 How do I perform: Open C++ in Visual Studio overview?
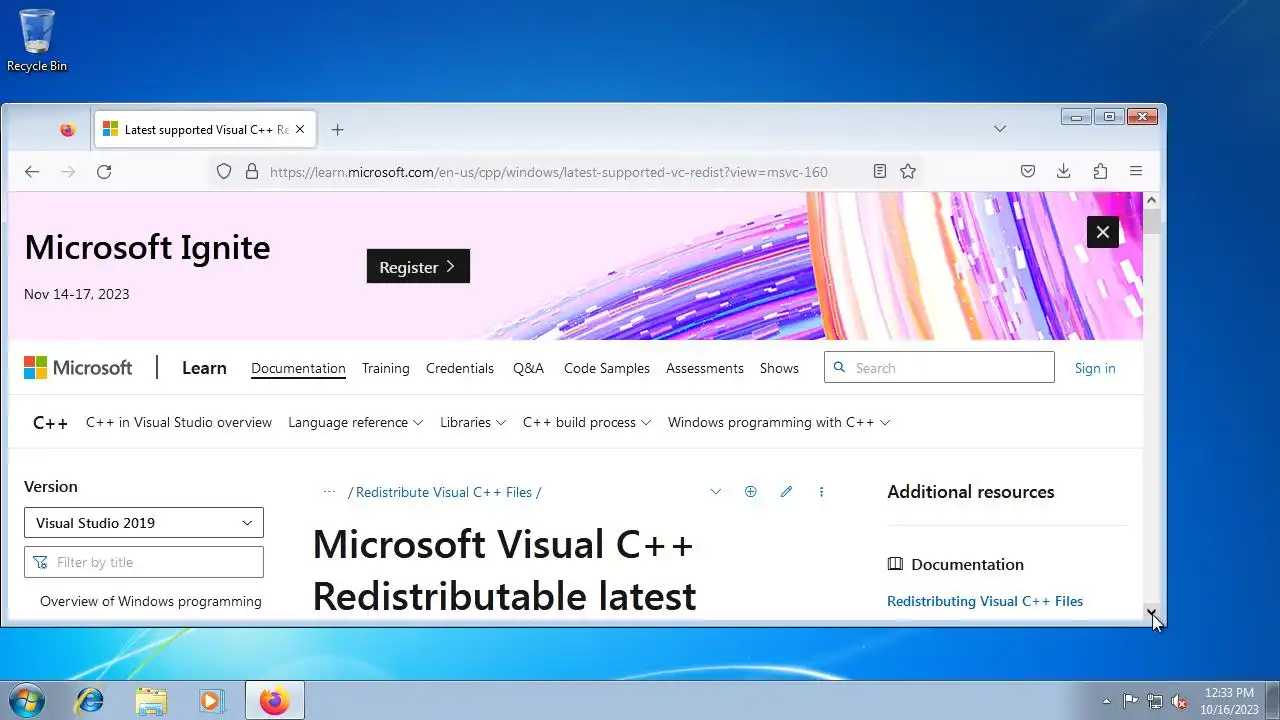point(179,422)
